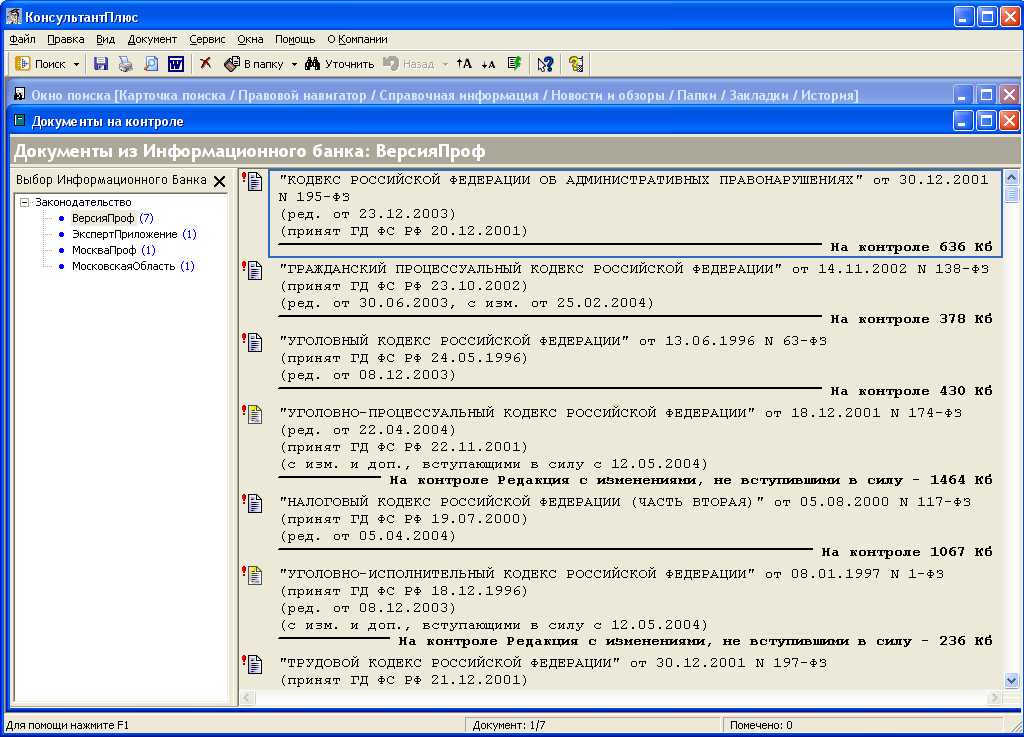The height and width of the screenshot is (737, 1024).
Task: Click icon beside Кодекс об административных правонарушениях
Action: (253, 181)
